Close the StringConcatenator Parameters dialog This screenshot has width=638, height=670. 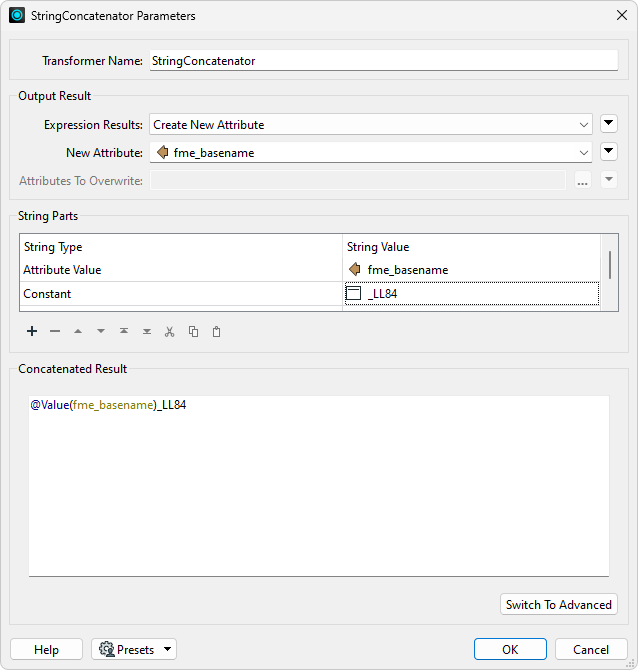click(622, 15)
